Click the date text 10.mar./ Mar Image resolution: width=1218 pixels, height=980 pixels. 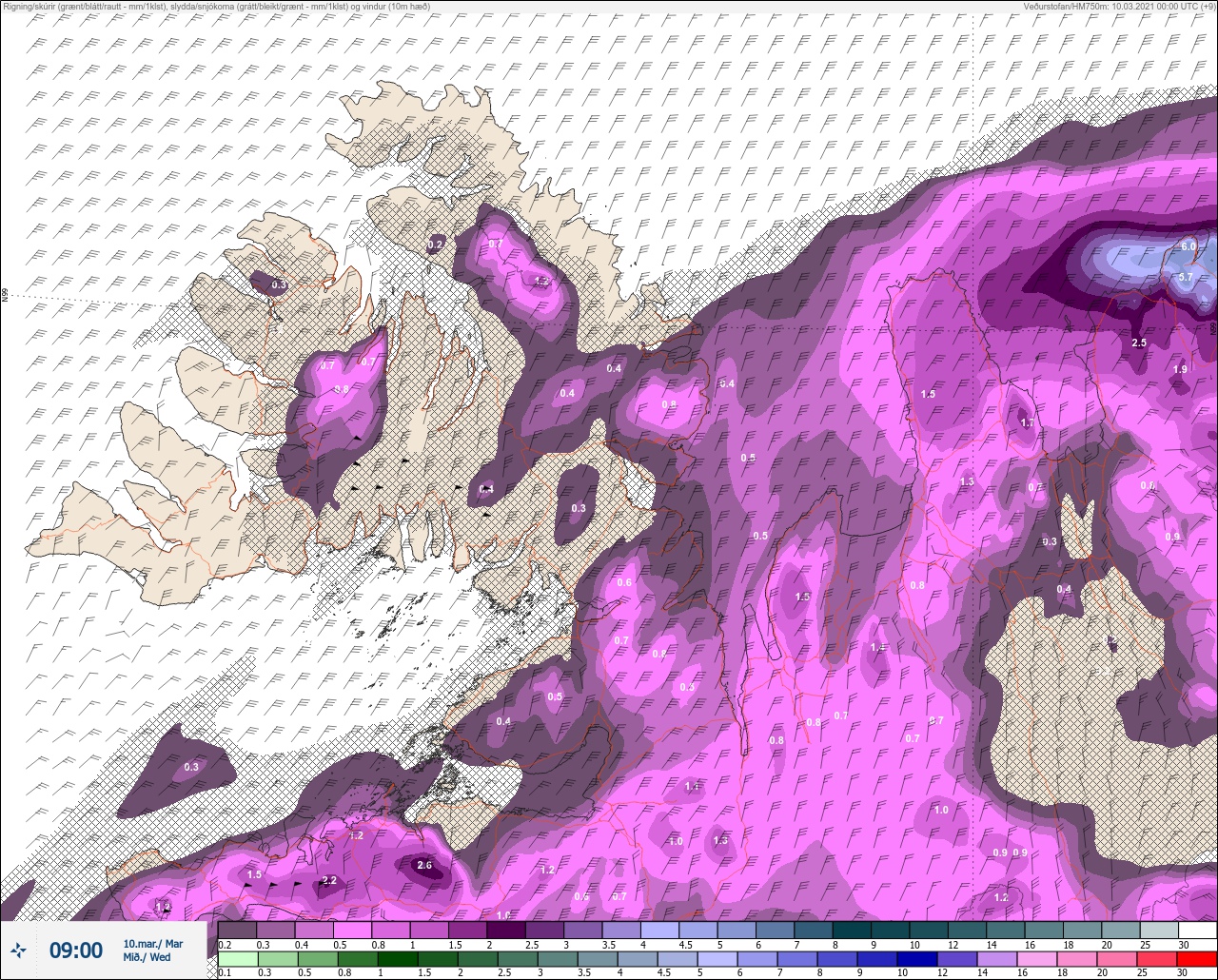[153, 943]
